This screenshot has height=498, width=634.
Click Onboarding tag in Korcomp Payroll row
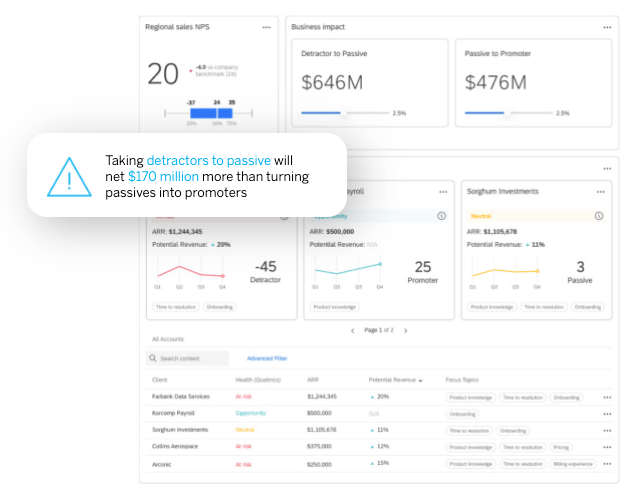pos(462,414)
